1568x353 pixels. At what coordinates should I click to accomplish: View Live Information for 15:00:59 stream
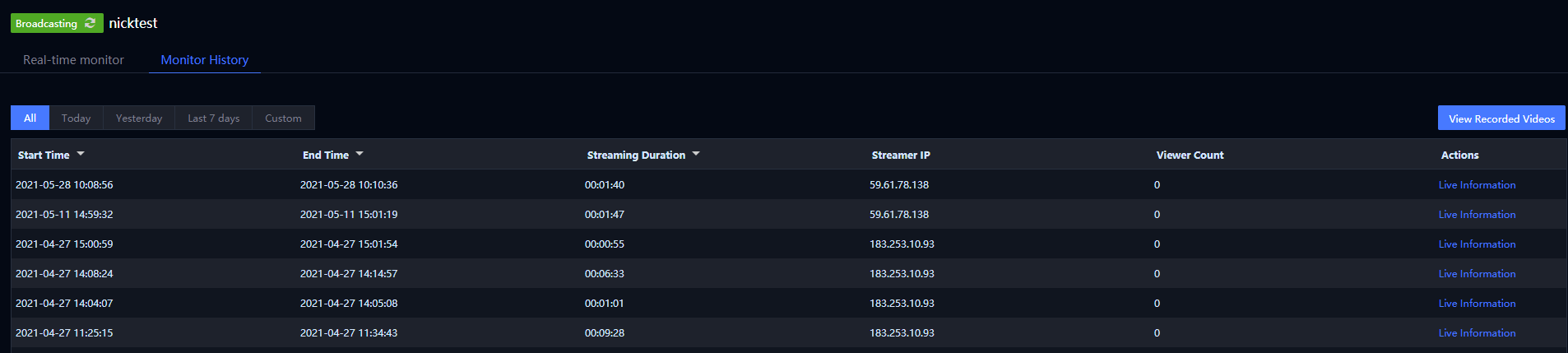1477,244
